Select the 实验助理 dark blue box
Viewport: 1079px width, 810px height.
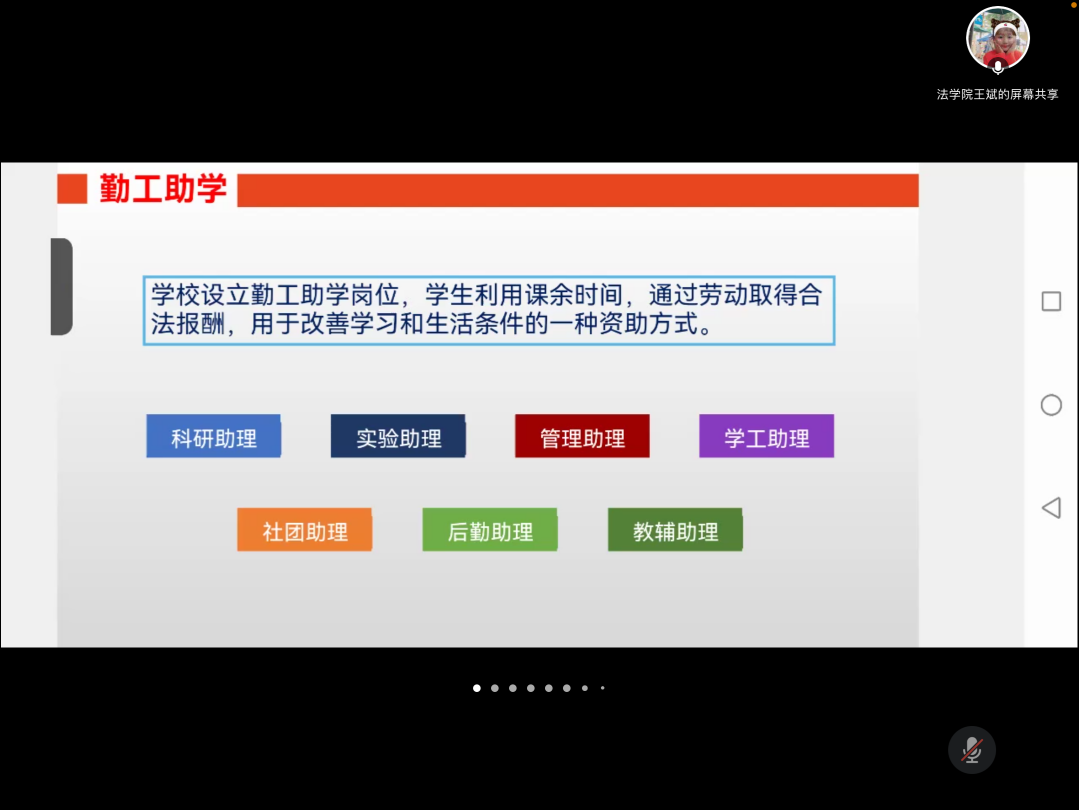398,436
